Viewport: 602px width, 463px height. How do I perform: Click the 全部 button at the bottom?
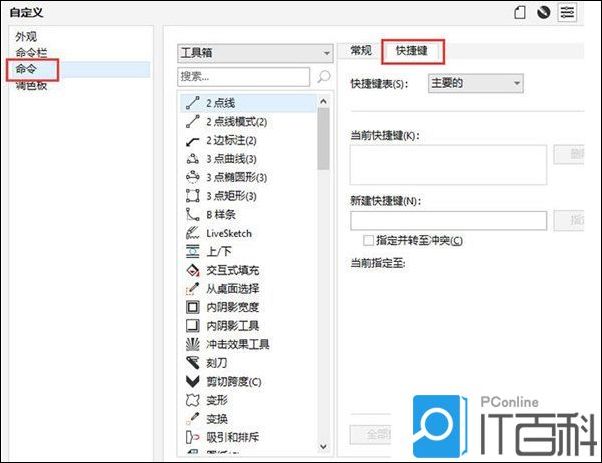(x=370, y=435)
